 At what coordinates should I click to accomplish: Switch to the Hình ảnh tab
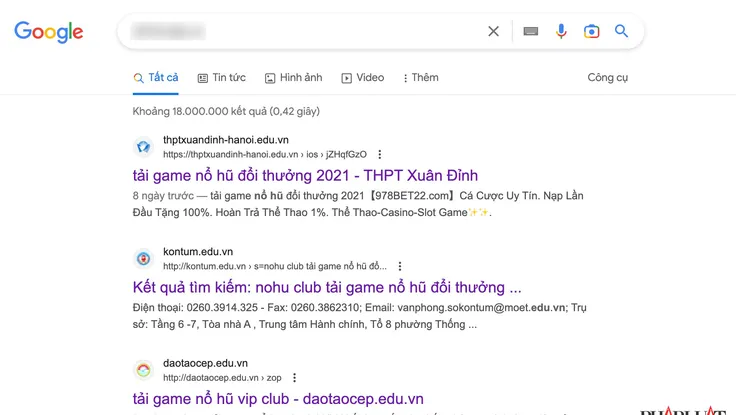point(294,78)
